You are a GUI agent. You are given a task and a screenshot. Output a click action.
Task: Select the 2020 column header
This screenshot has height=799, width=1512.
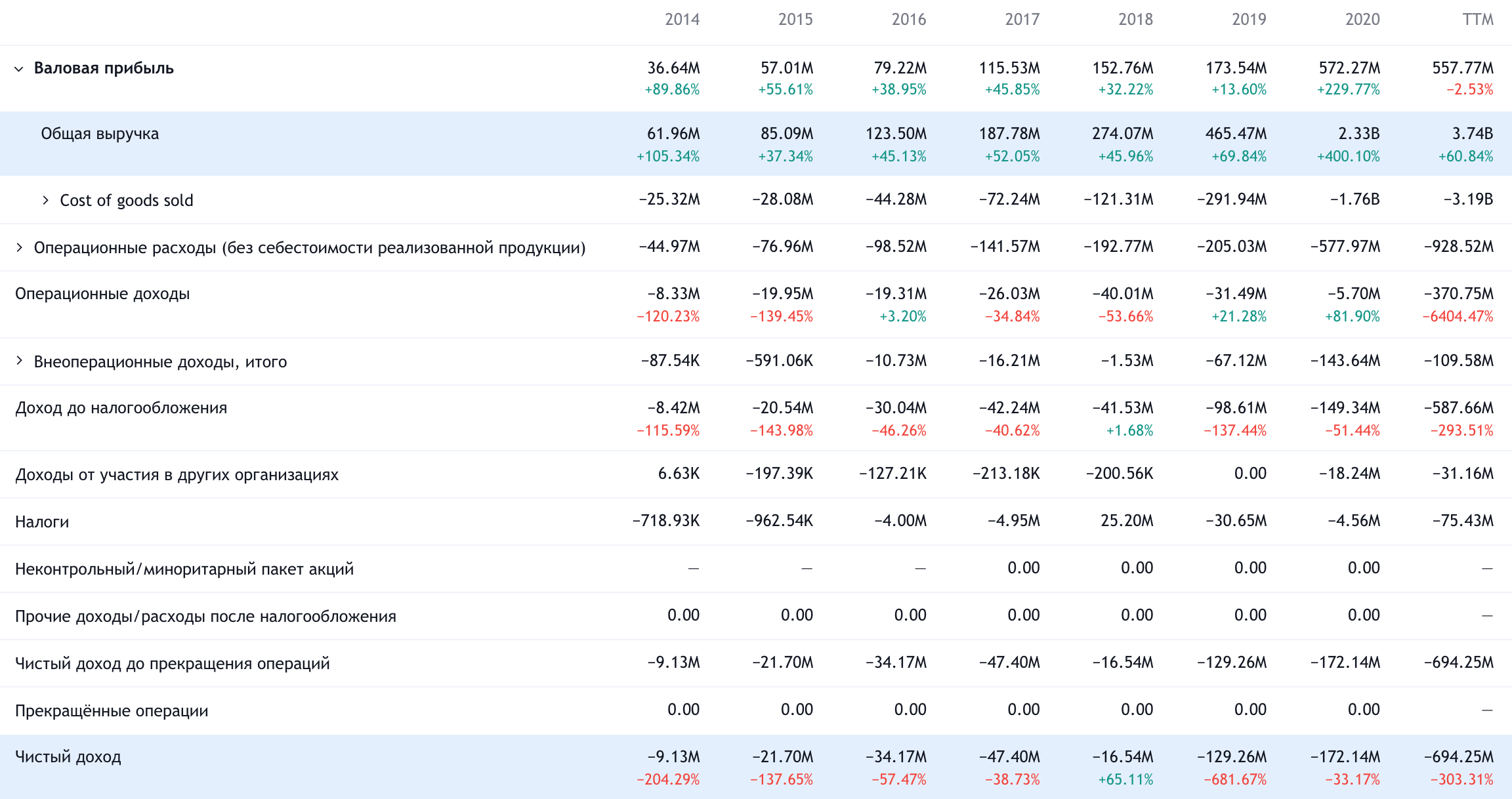click(1362, 20)
